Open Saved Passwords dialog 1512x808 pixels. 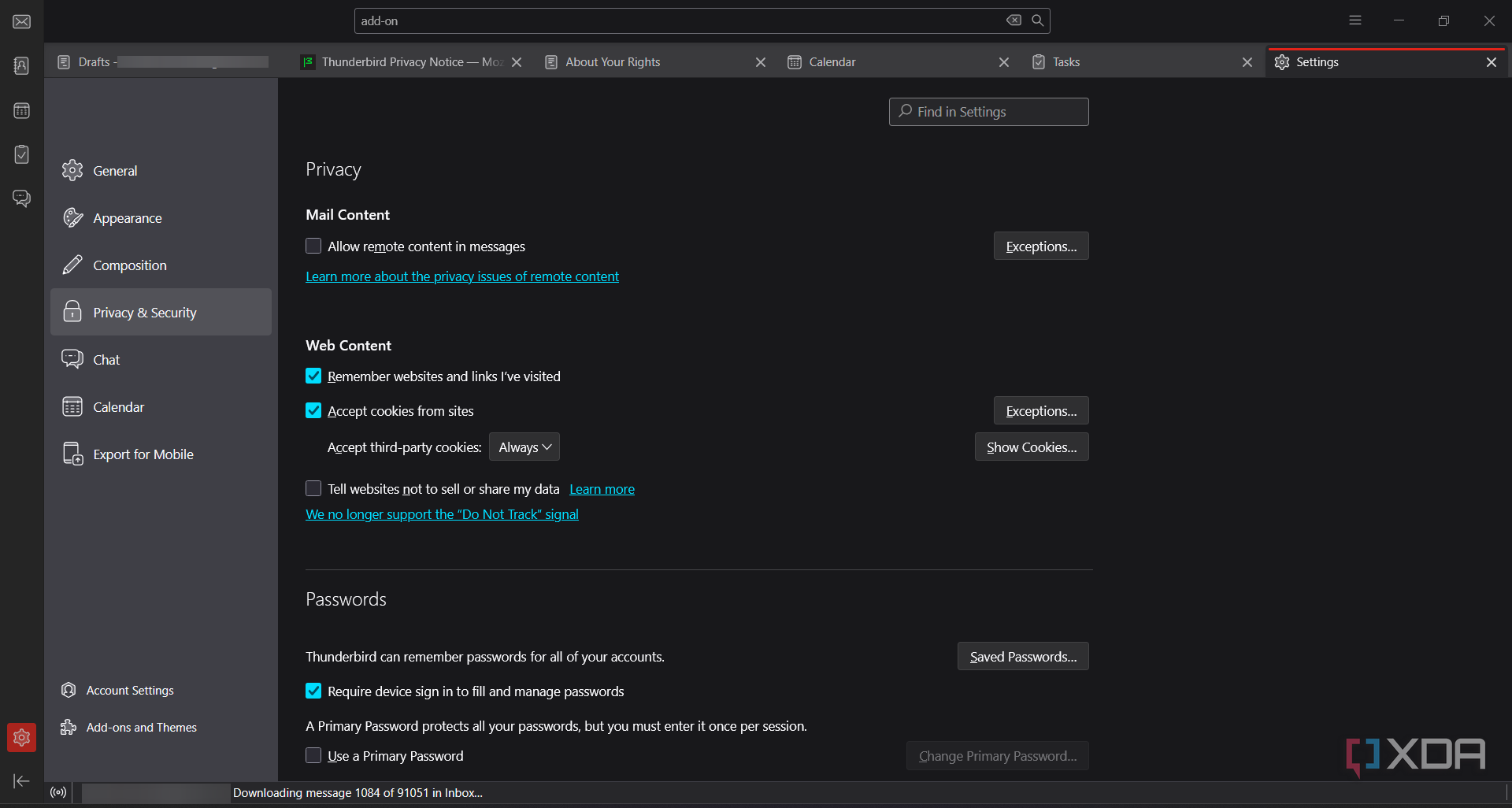1023,656
